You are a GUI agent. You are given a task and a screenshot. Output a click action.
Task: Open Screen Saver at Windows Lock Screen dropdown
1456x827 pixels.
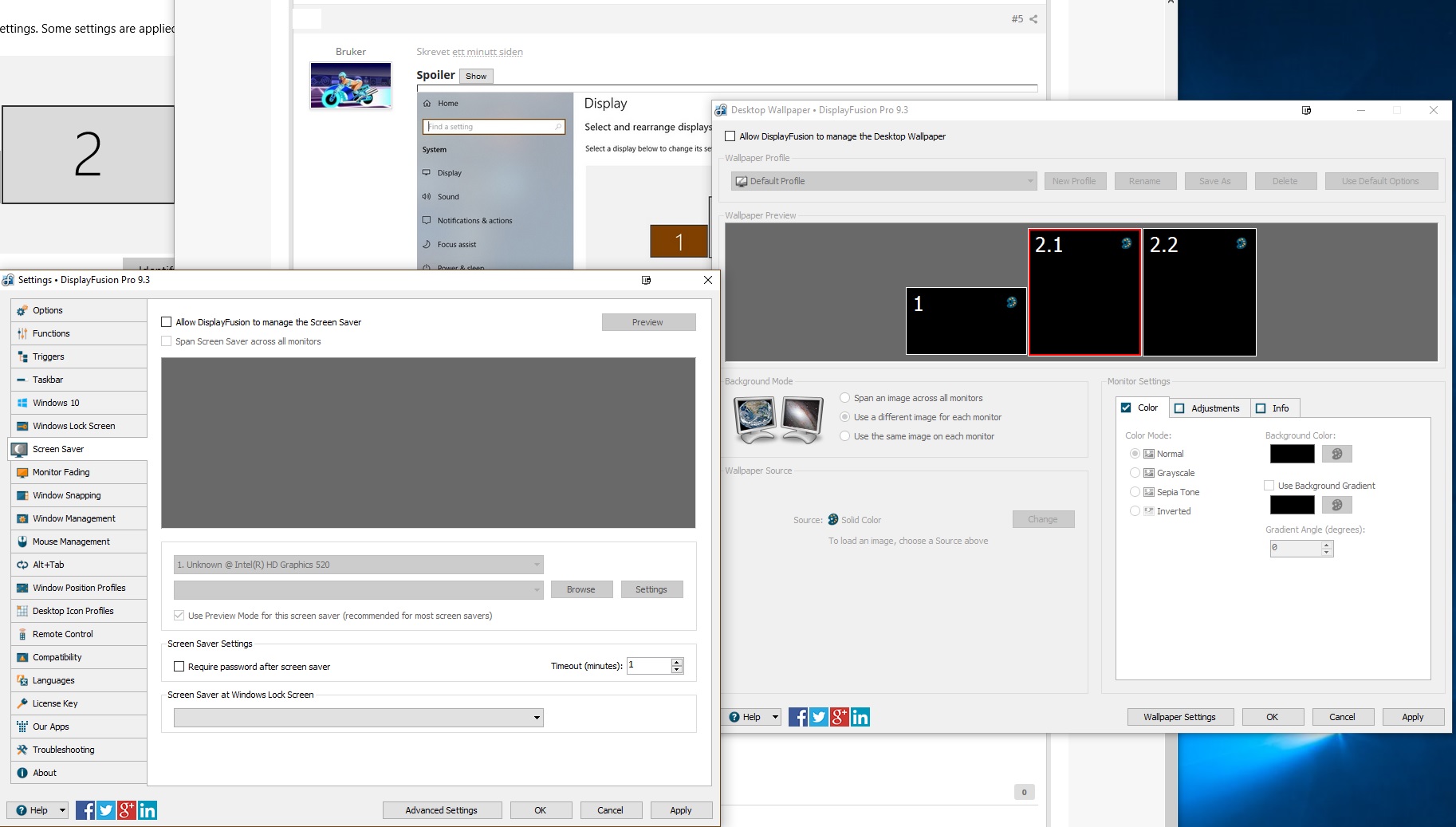359,718
